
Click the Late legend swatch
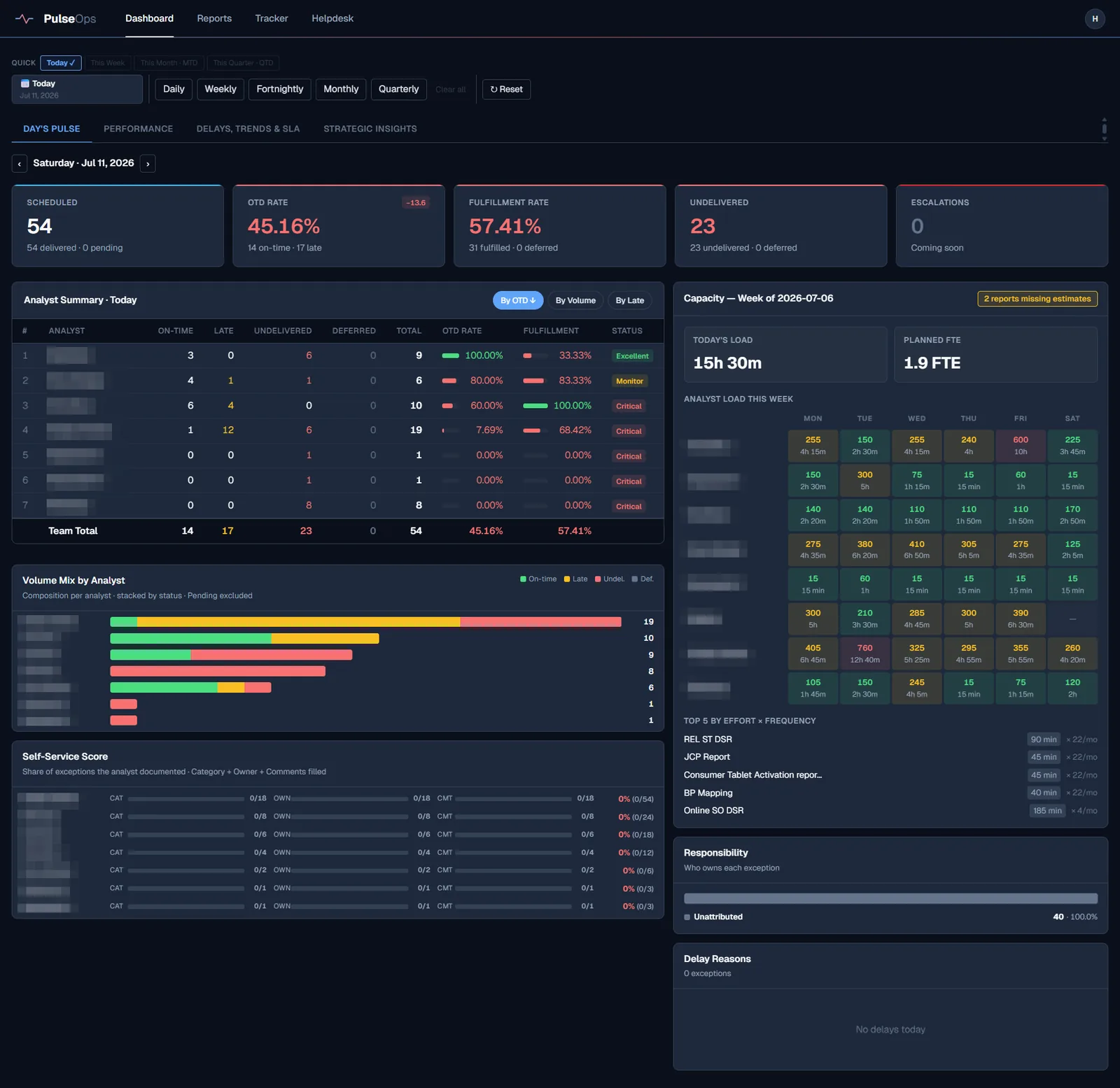(567, 579)
